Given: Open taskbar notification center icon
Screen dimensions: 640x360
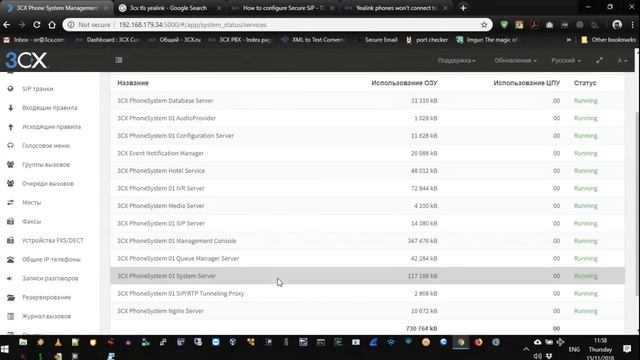Looking at the screenshot, I should (627, 349).
